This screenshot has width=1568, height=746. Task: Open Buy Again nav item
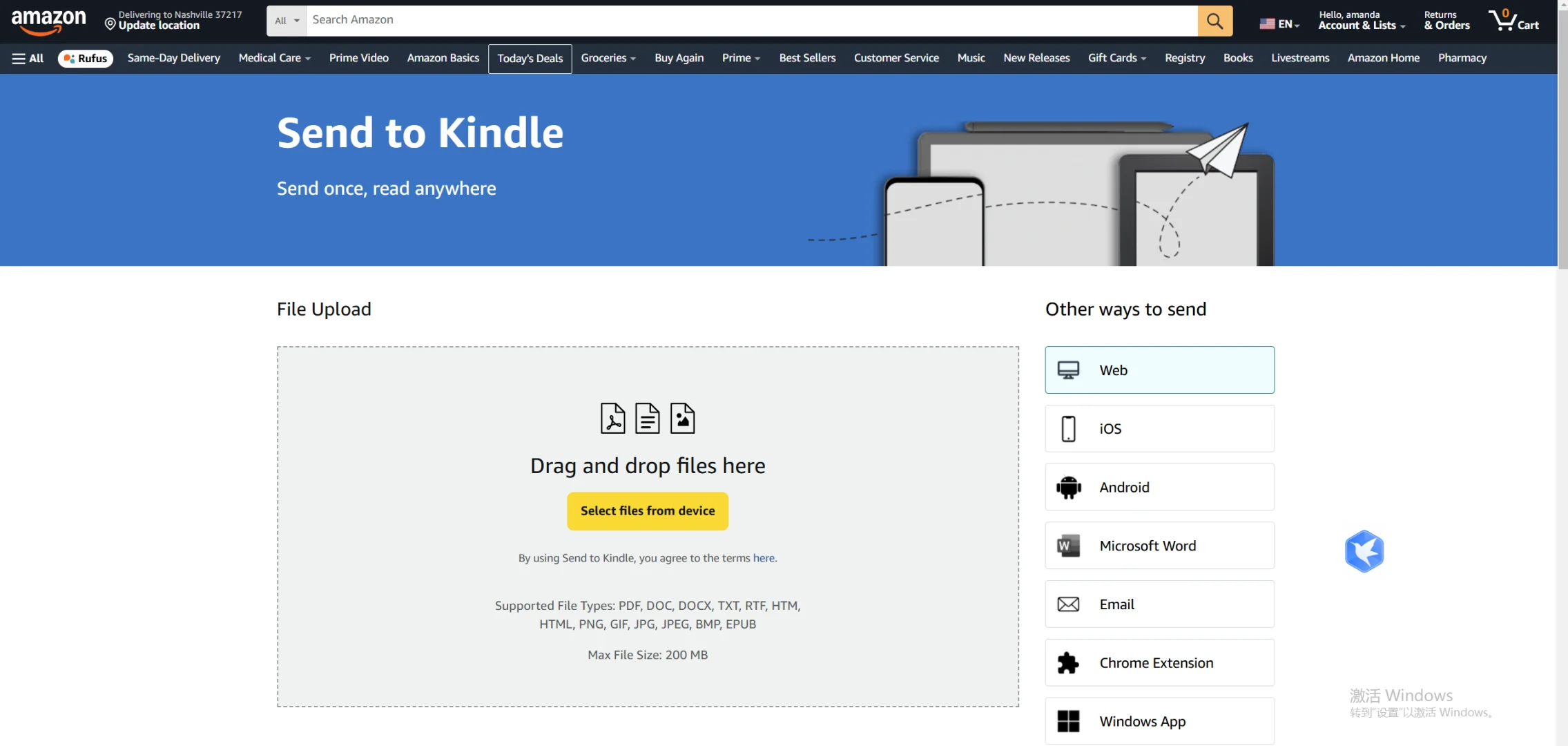point(679,58)
